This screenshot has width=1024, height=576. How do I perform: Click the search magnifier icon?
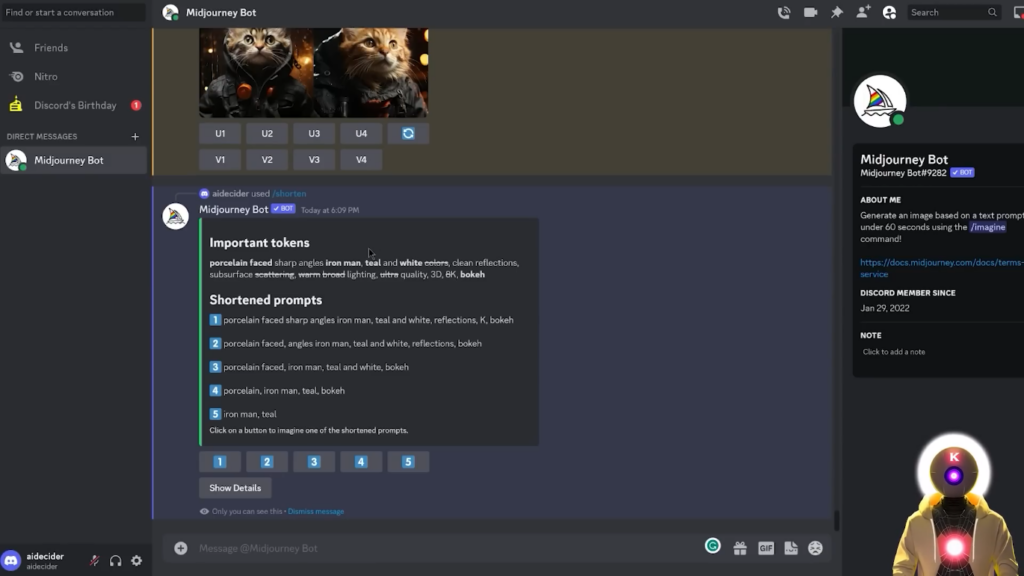(x=992, y=12)
